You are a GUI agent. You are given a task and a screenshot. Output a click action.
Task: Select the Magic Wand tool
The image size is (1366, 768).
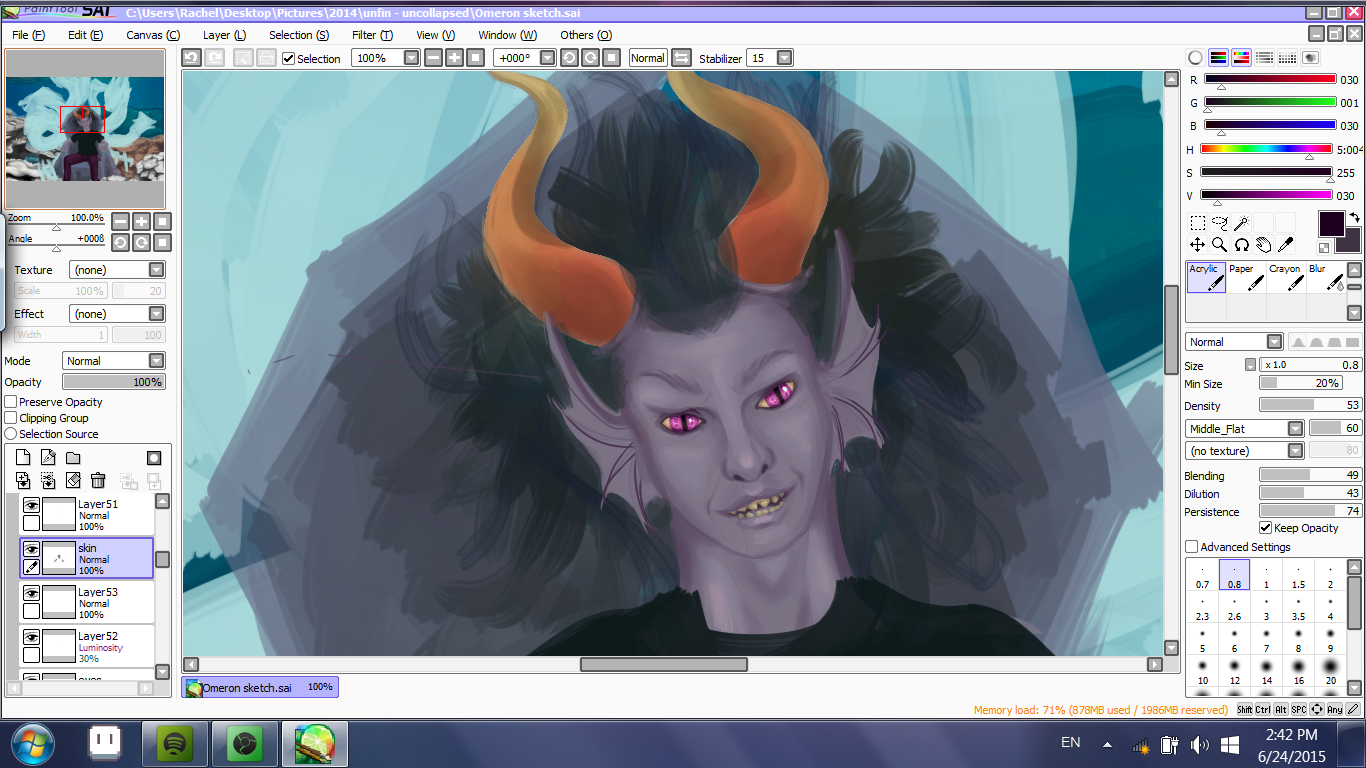pyautogui.click(x=1241, y=223)
